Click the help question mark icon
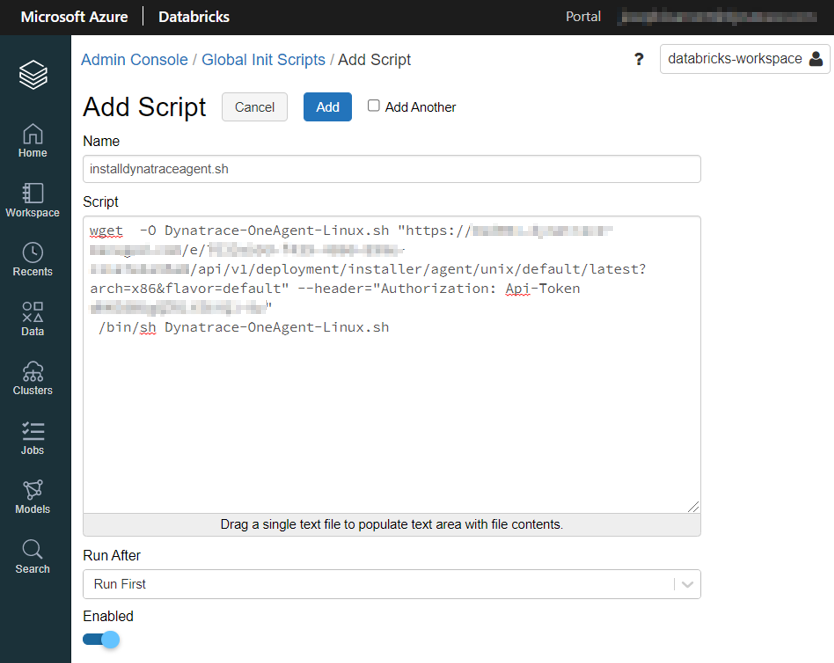 point(639,60)
